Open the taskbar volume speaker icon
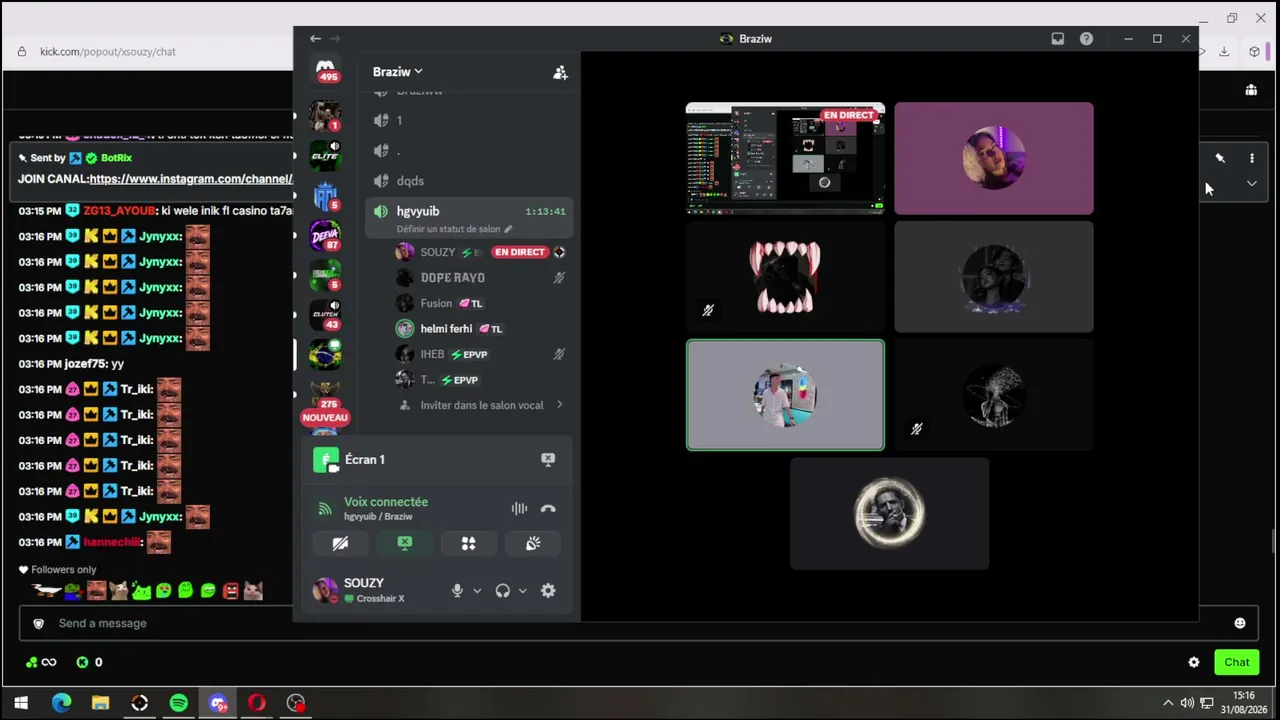Viewport: 1280px width, 720px height. pyautogui.click(x=1187, y=703)
